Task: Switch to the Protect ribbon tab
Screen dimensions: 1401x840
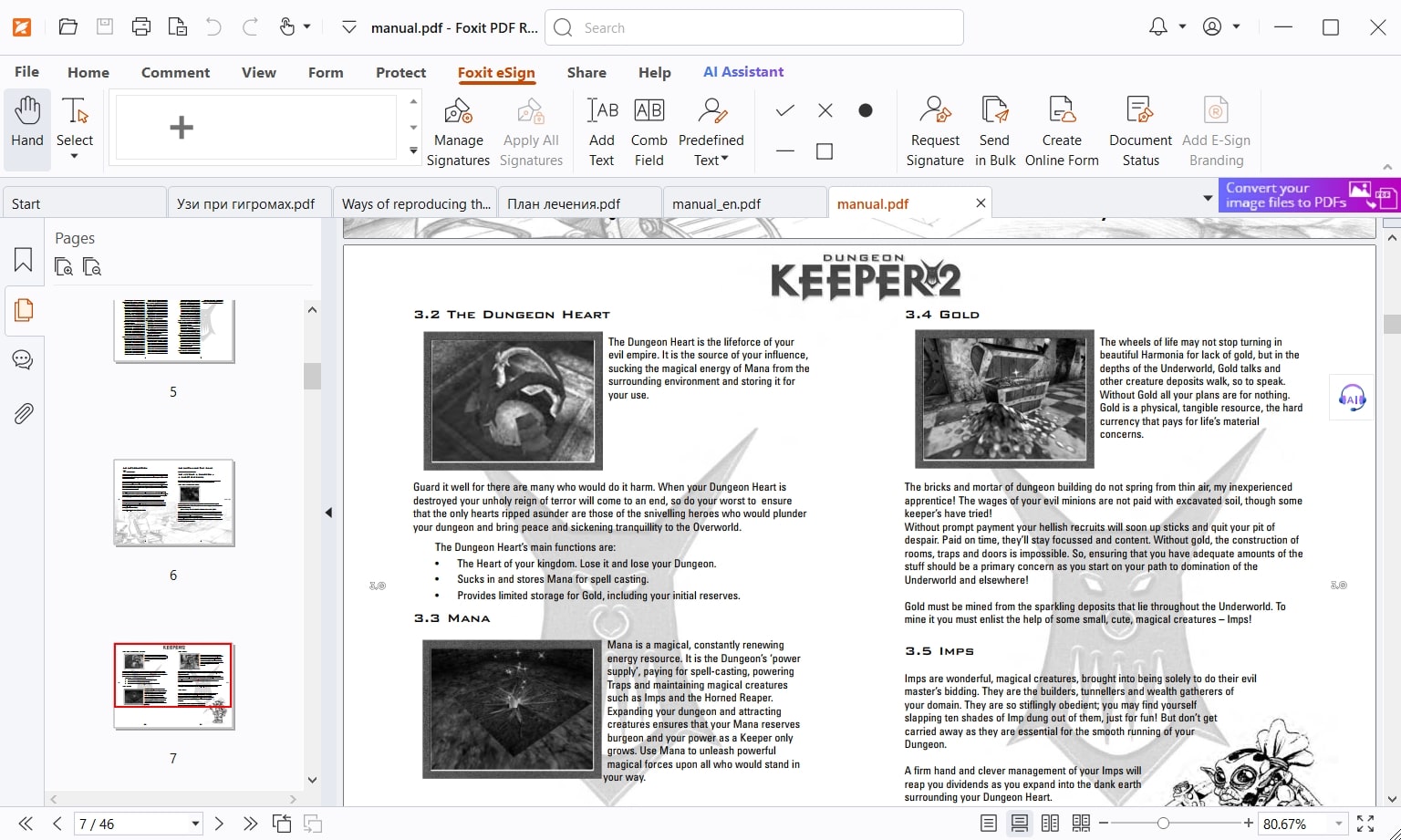Action: tap(400, 72)
